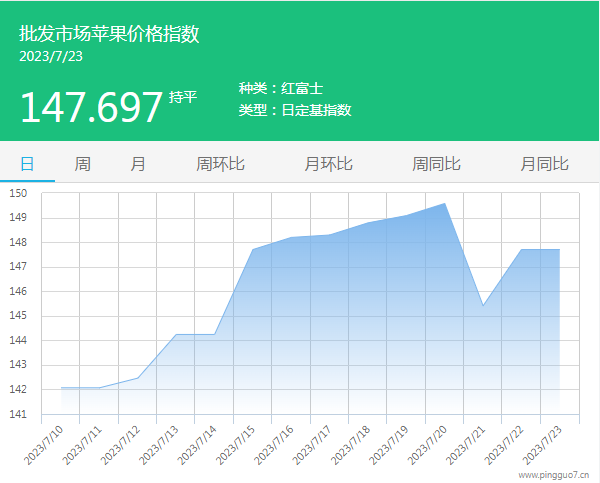Click the 2023/7/17 x-axis date label
The height and width of the screenshot is (483, 600).
(x=313, y=443)
